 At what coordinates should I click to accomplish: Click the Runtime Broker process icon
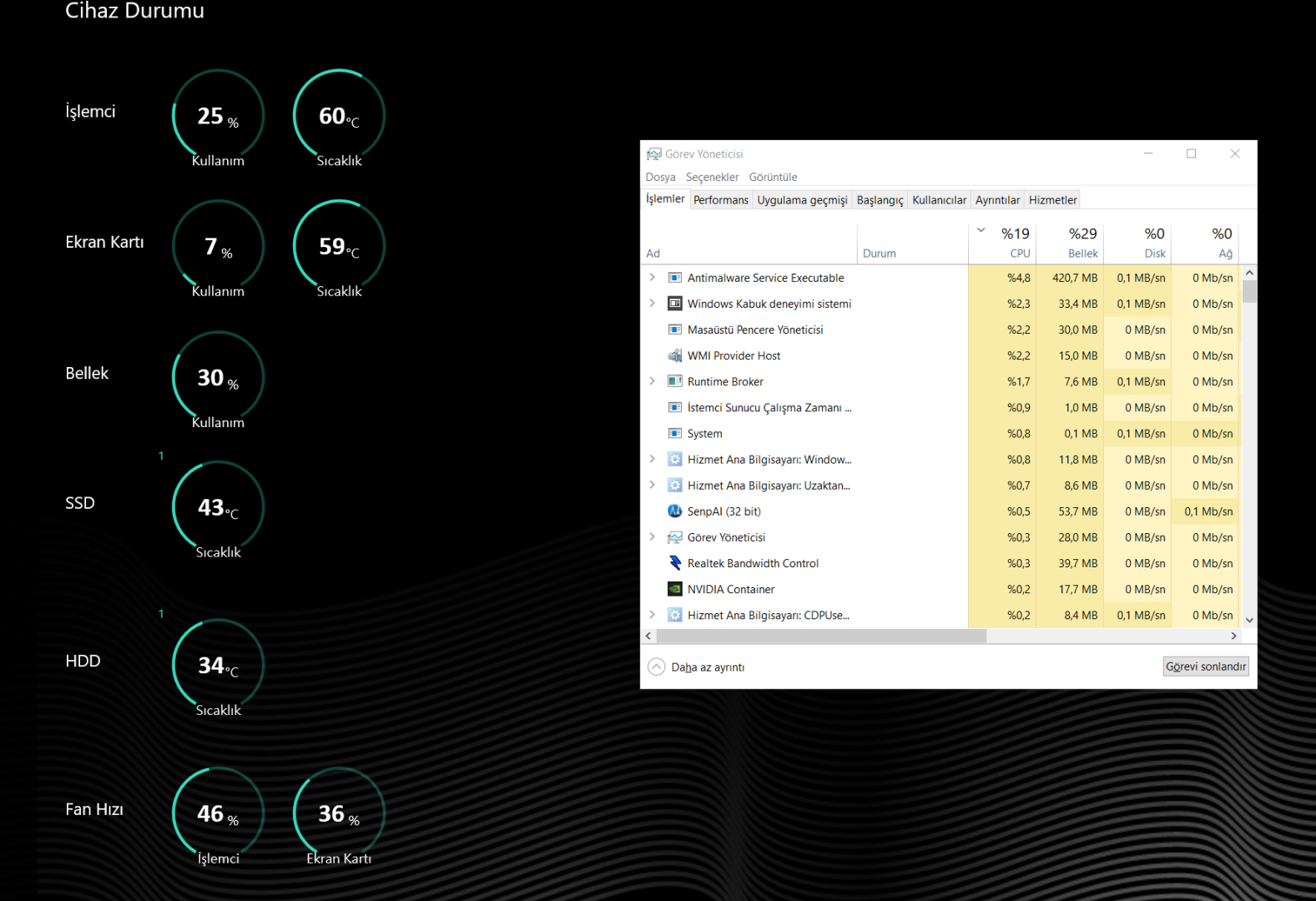pos(675,381)
